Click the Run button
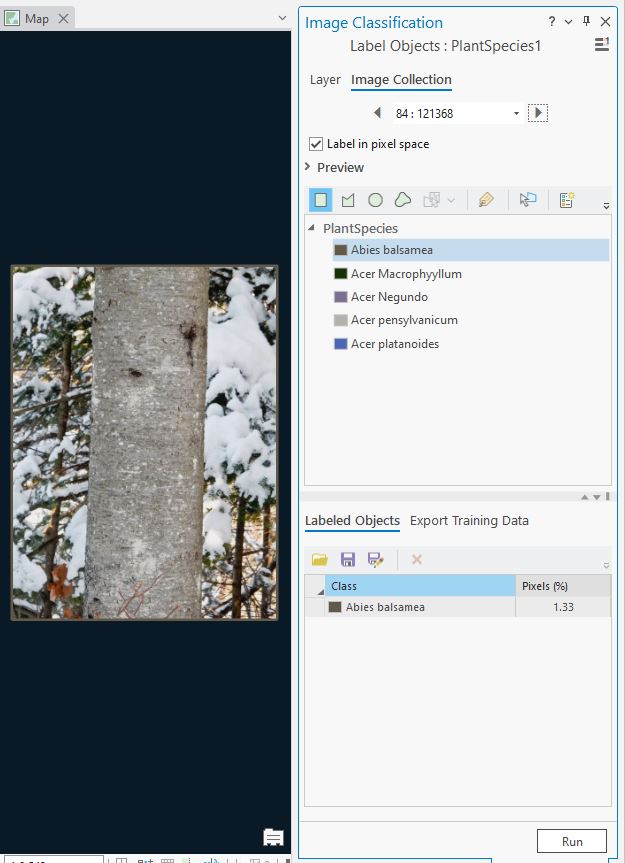This screenshot has height=863, width=625. (x=572, y=842)
